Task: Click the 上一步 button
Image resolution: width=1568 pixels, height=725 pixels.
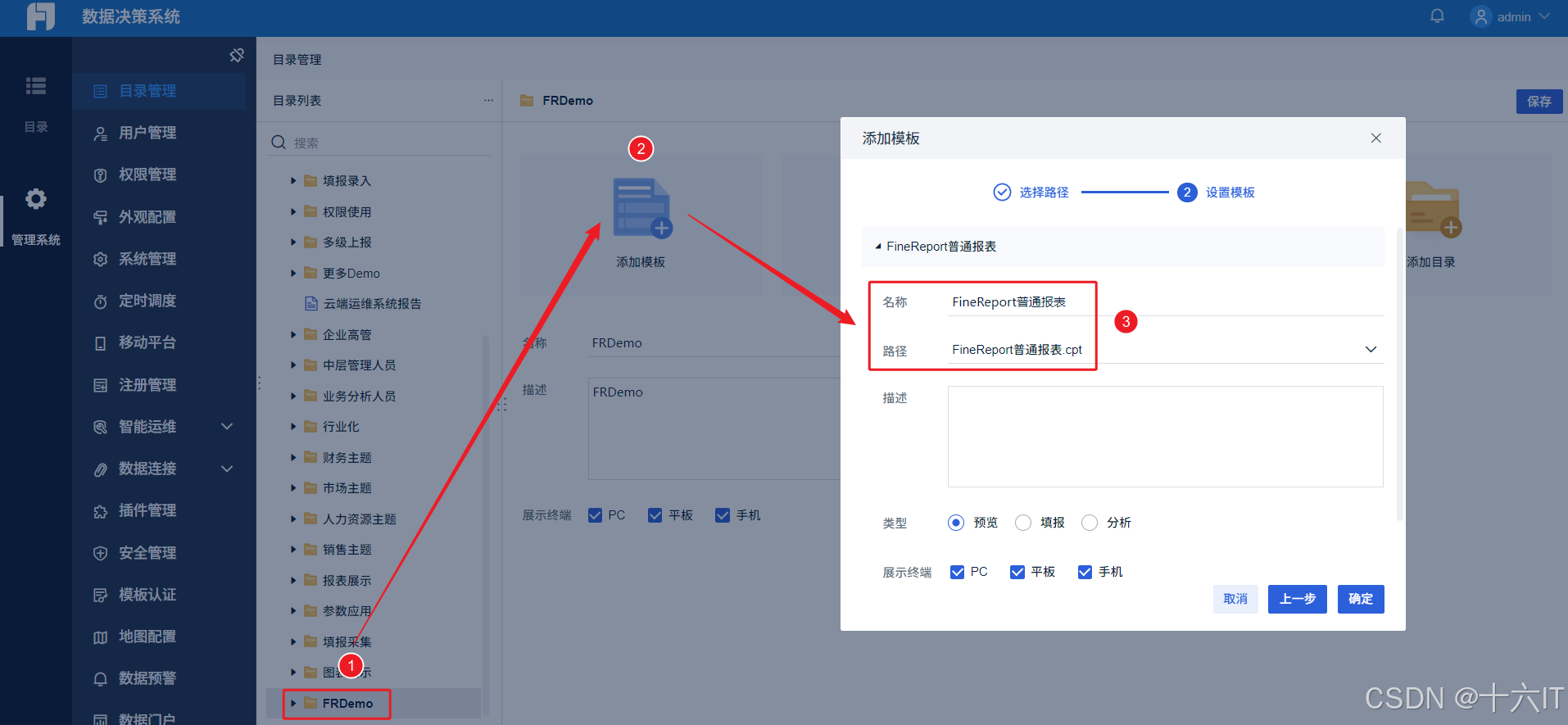Action: 1298,599
